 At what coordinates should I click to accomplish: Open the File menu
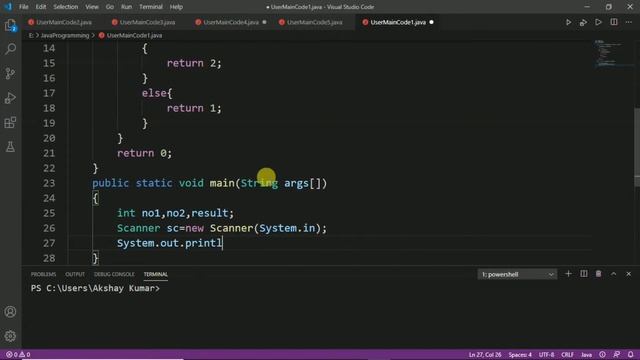point(24,7)
